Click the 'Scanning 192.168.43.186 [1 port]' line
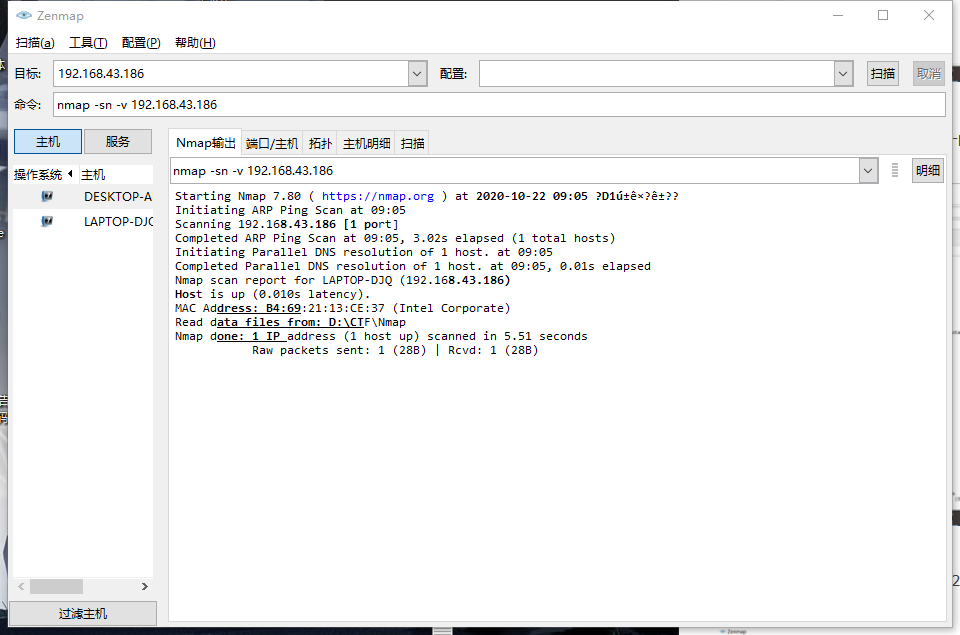960x635 pixels. 287,224
